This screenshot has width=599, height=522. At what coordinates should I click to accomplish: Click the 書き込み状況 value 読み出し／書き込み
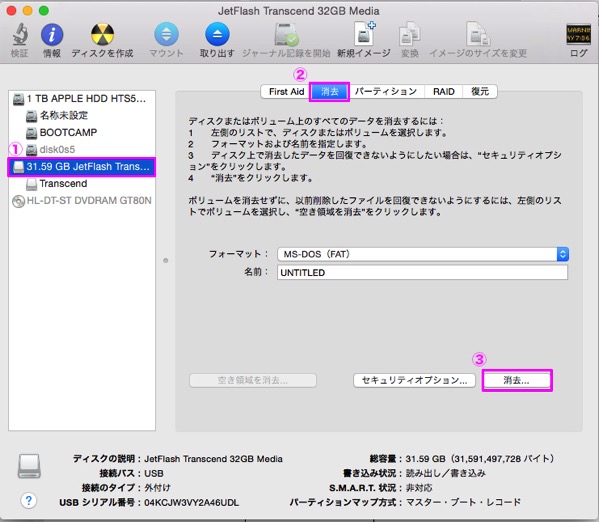(x=445, y=473)
